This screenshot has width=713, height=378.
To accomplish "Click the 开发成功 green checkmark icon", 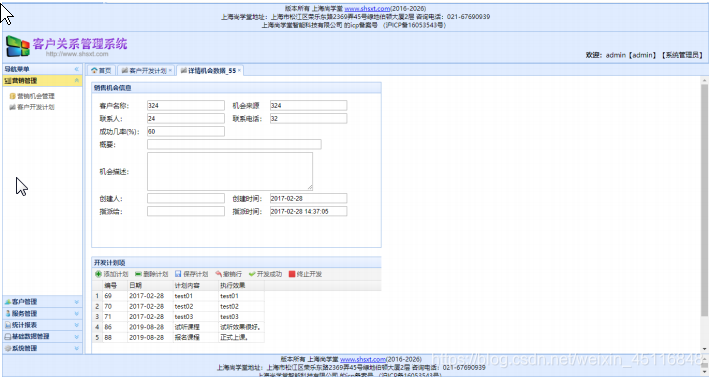I will tap(252, 274).
